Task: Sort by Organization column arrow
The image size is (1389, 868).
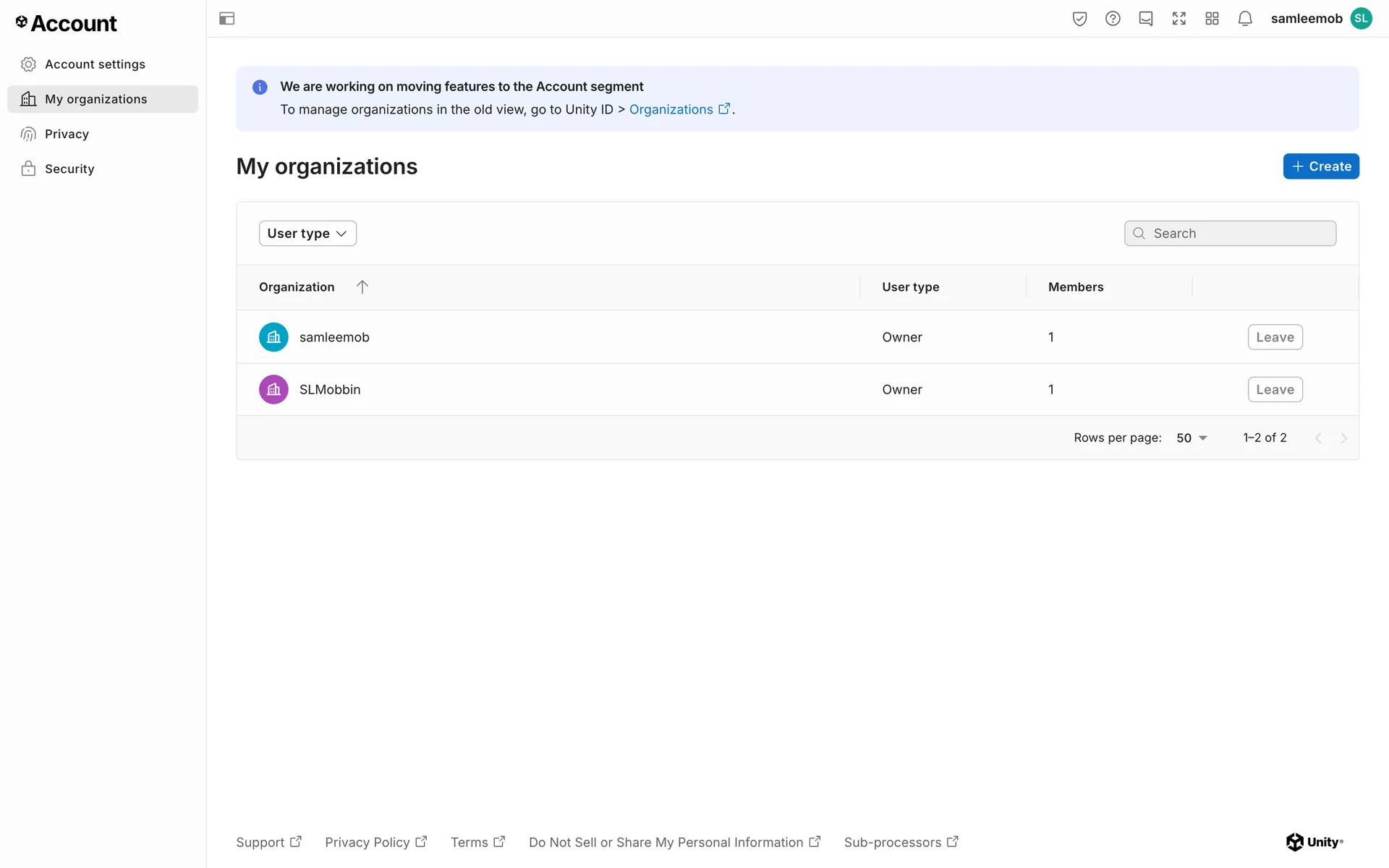Action: 362,287
